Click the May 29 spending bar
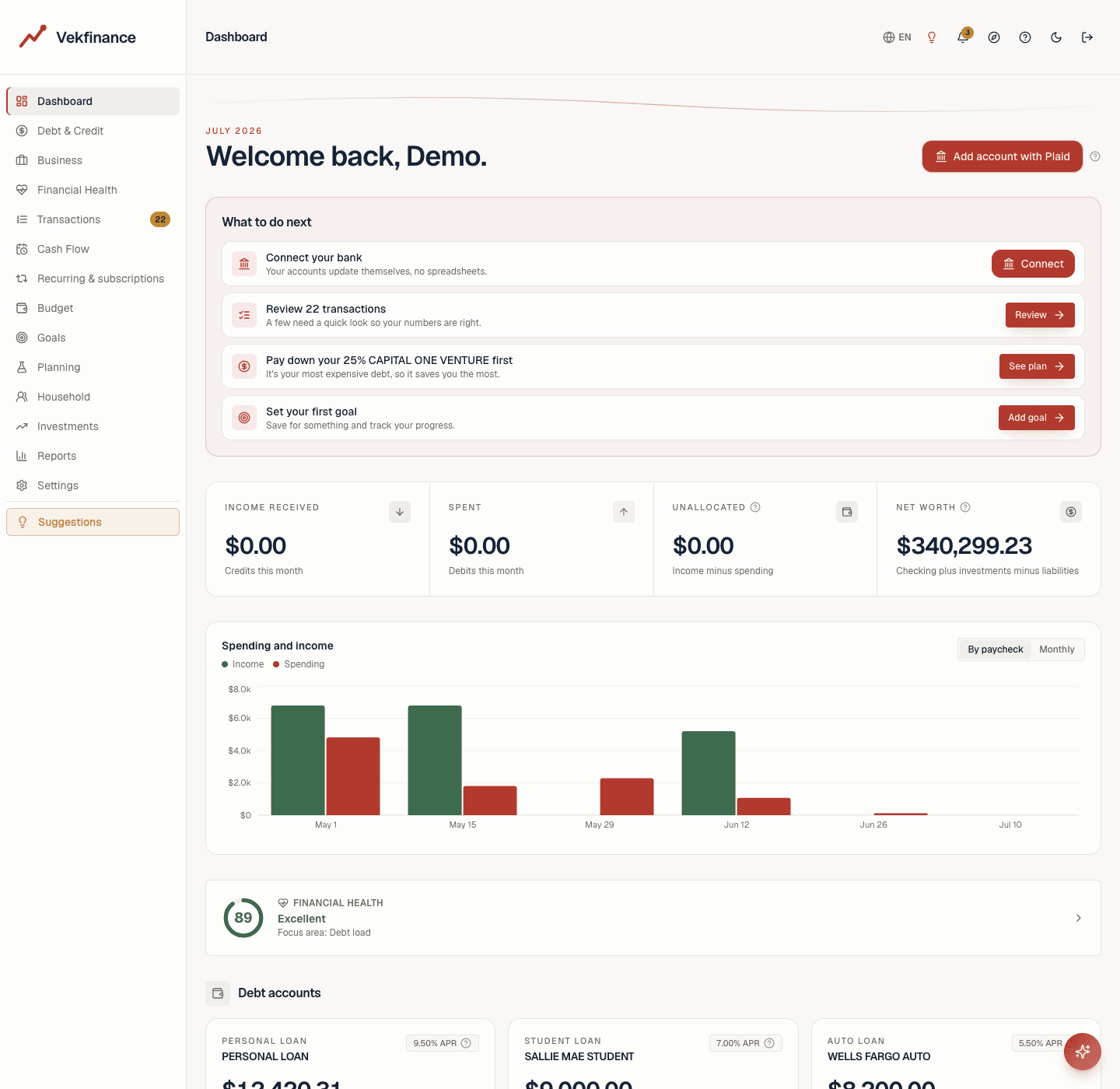The width and height of the screenshot is (1120, 1089). click(627, 797)
